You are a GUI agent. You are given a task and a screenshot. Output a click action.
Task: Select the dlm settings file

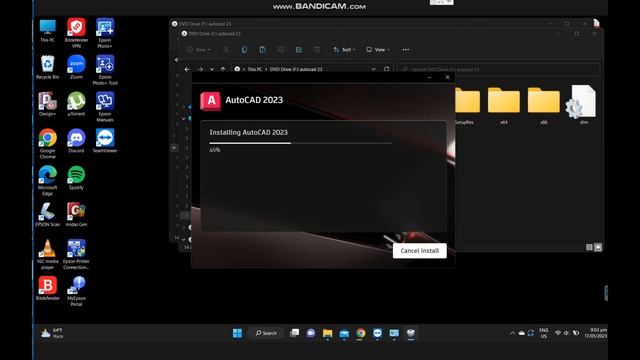coord(581,105)
